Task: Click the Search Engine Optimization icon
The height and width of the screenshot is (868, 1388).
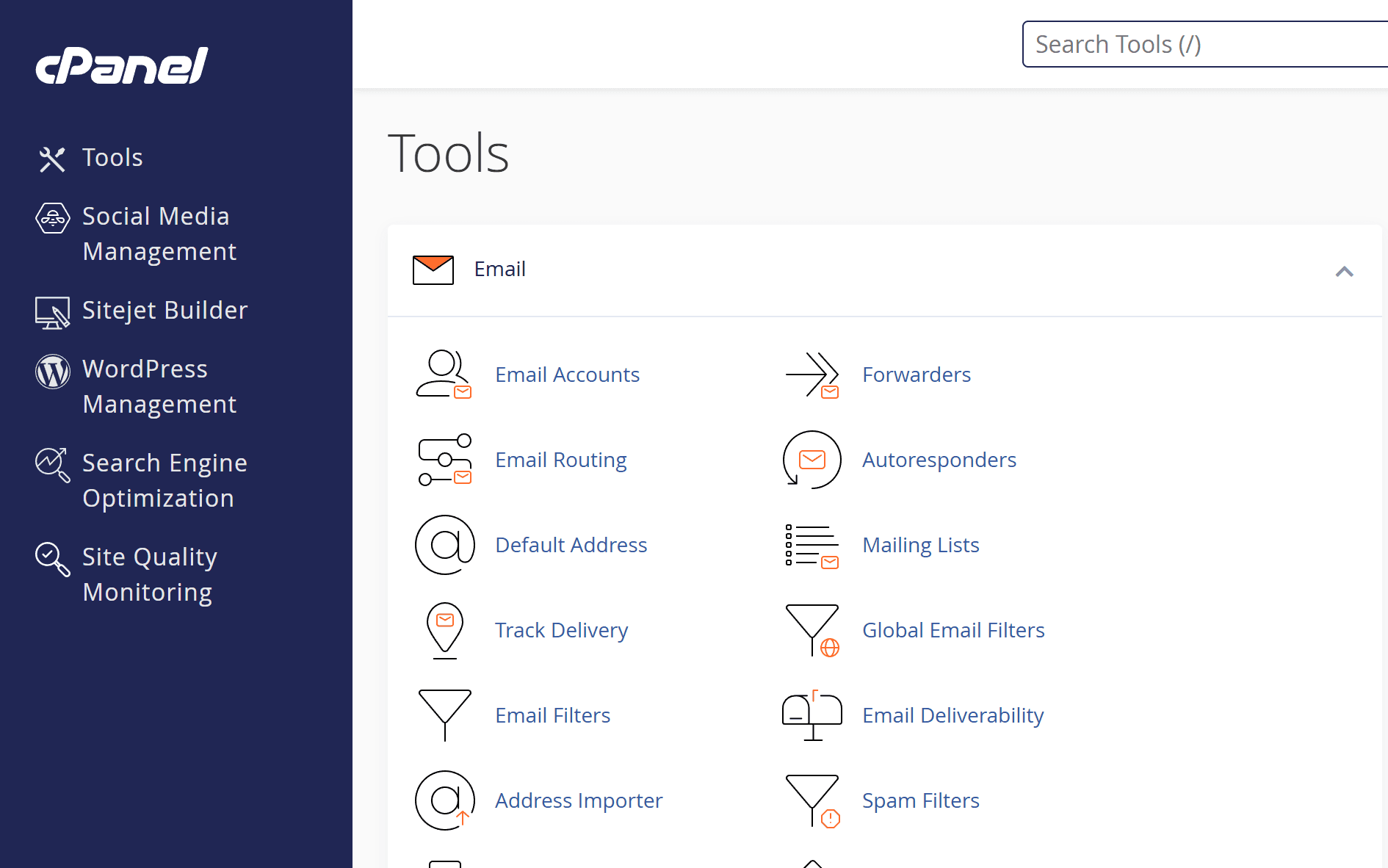Action: point(53,465)
